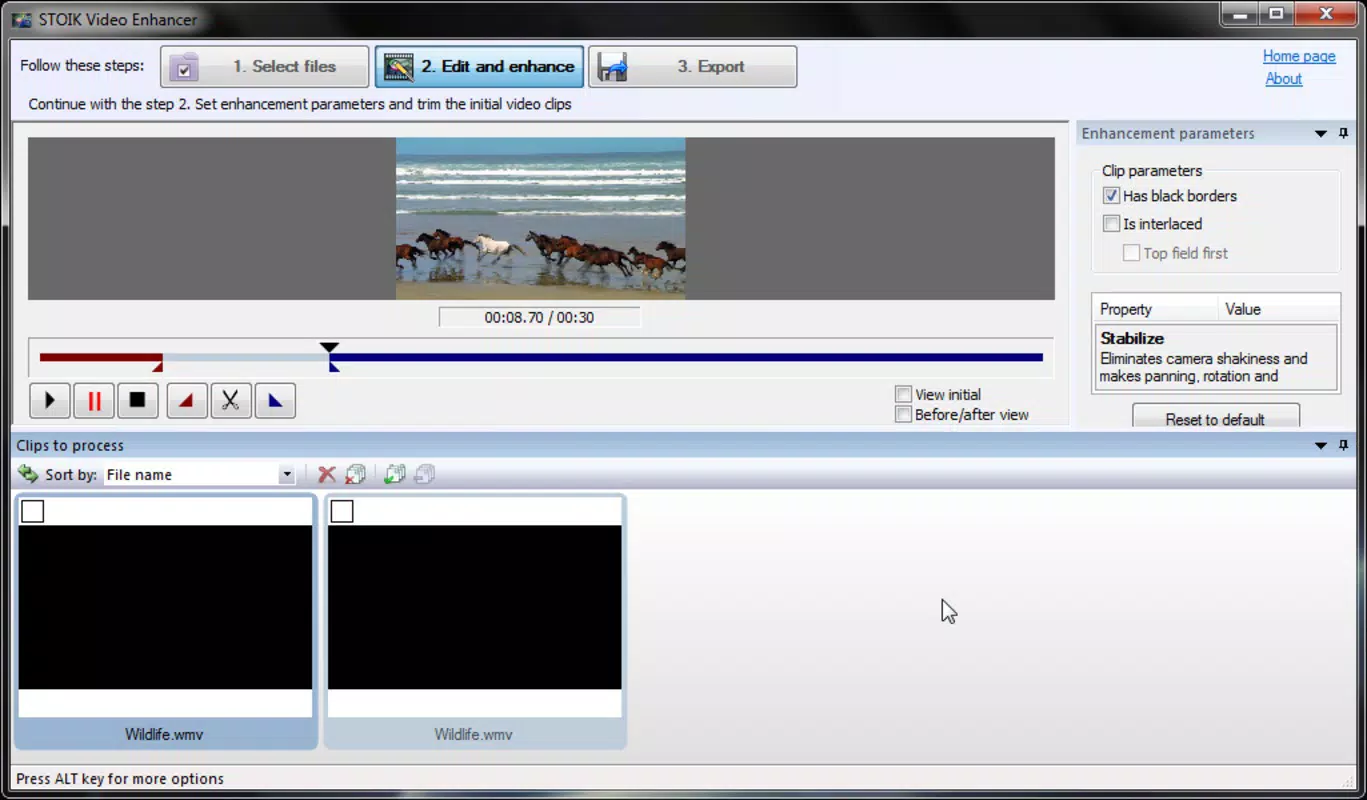Check the Top field first option
Image resolution: width=1367 pixels, height=800 pixels.
(1131, 253)
